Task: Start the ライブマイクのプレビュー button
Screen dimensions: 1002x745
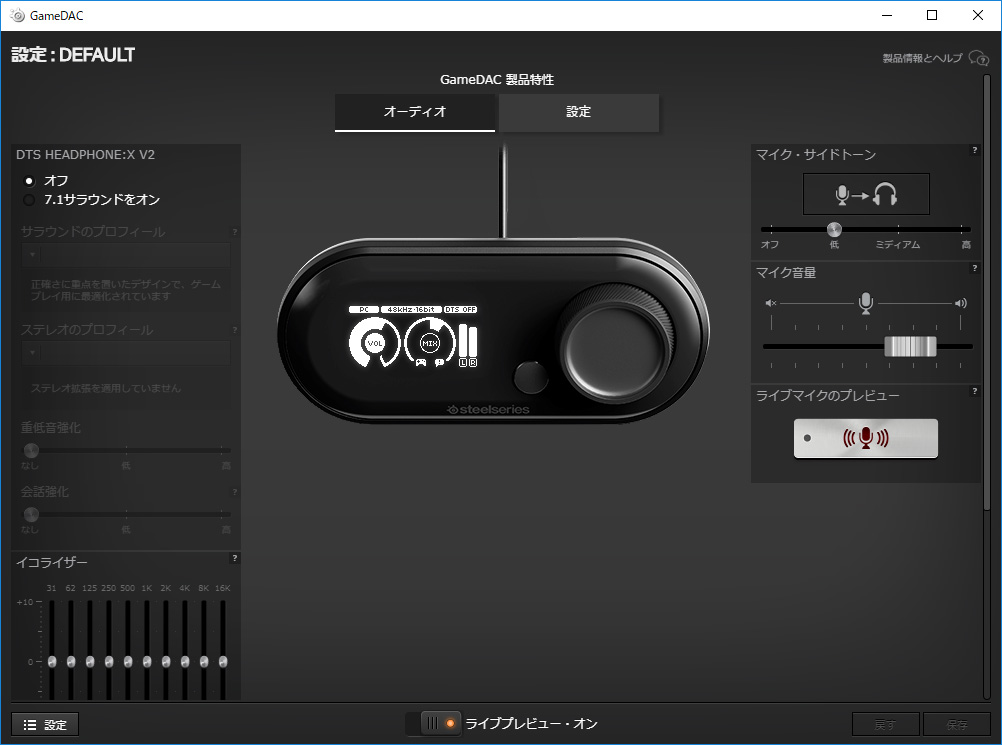Action: [x=866, y=438]
